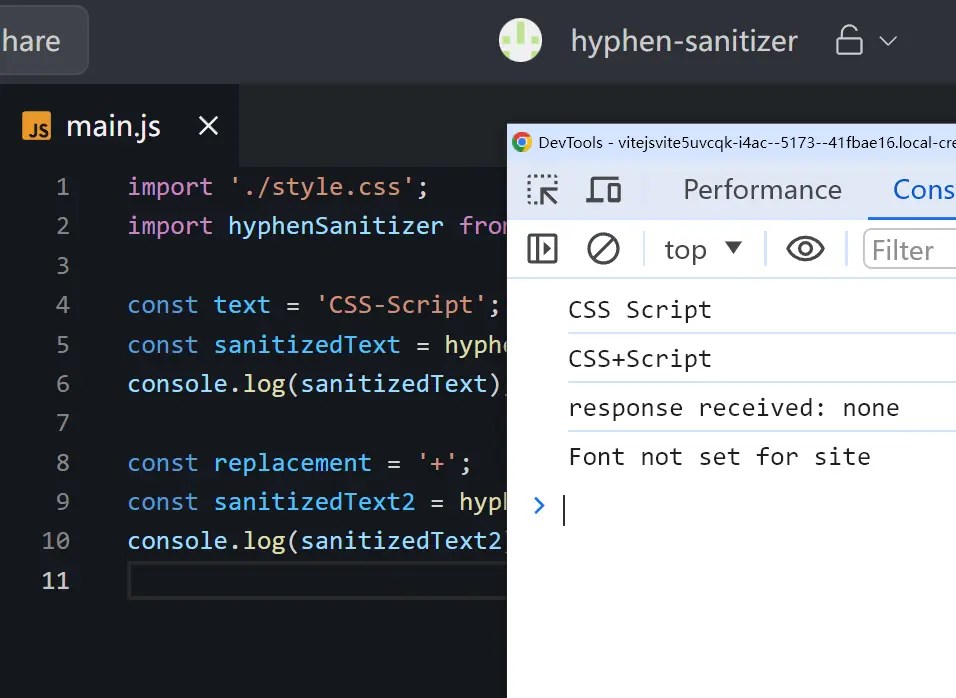956x698 pixels.
Task: Click 'response received: none' console message
Action: (x=733, y=407)
